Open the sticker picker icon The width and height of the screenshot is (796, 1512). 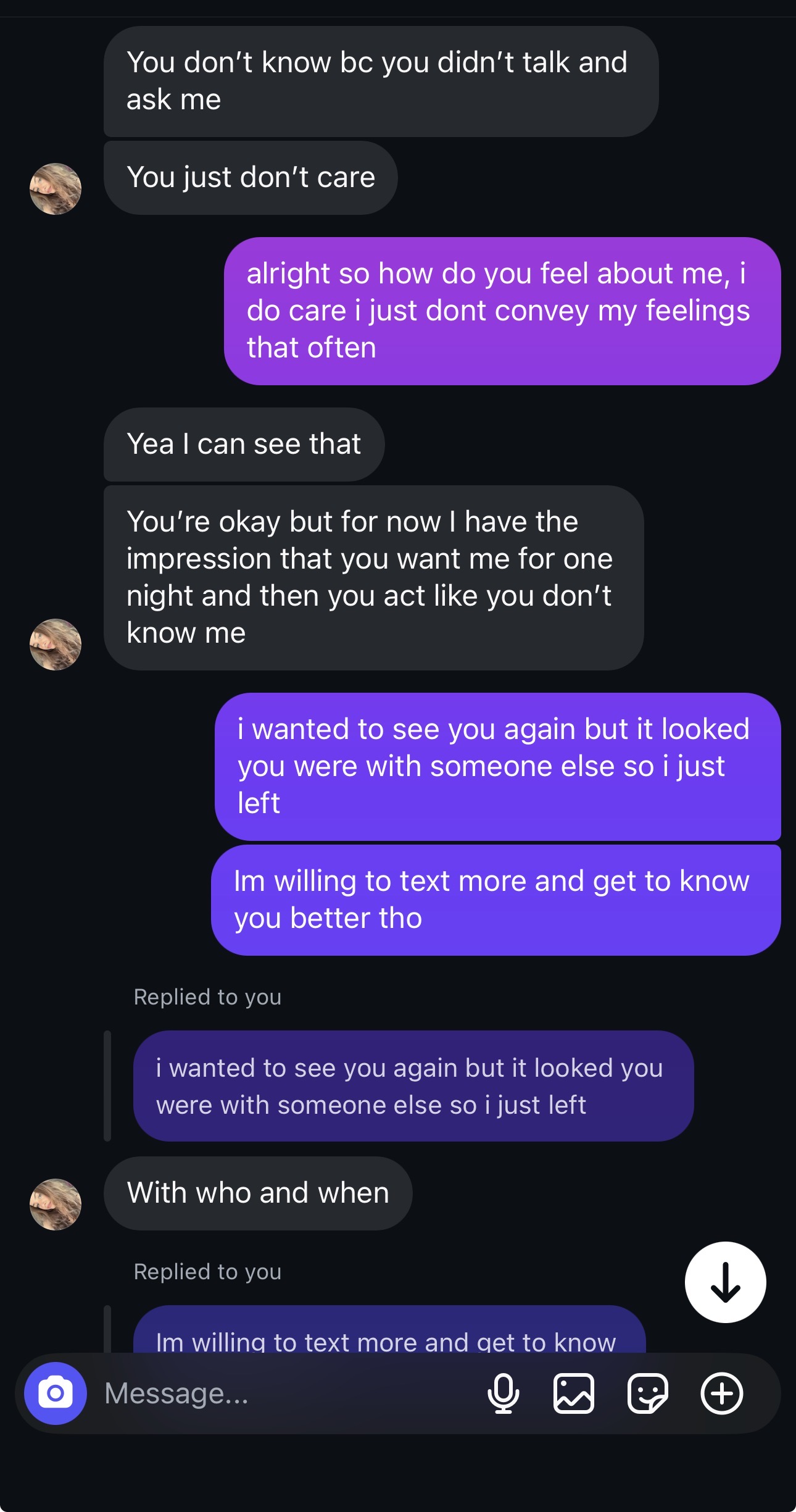[647, 1393]
